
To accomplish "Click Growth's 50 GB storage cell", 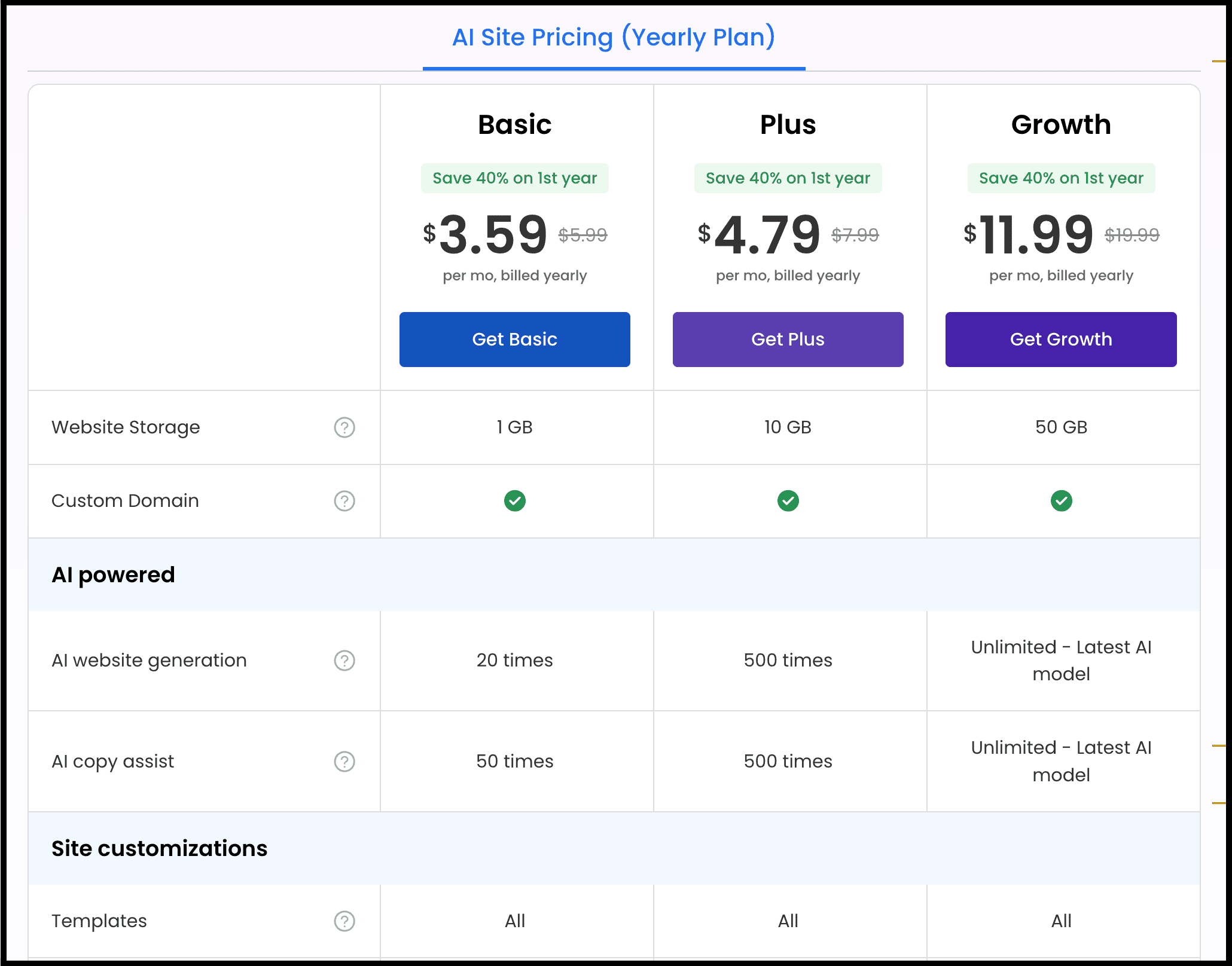I will tap(1062, 427).
